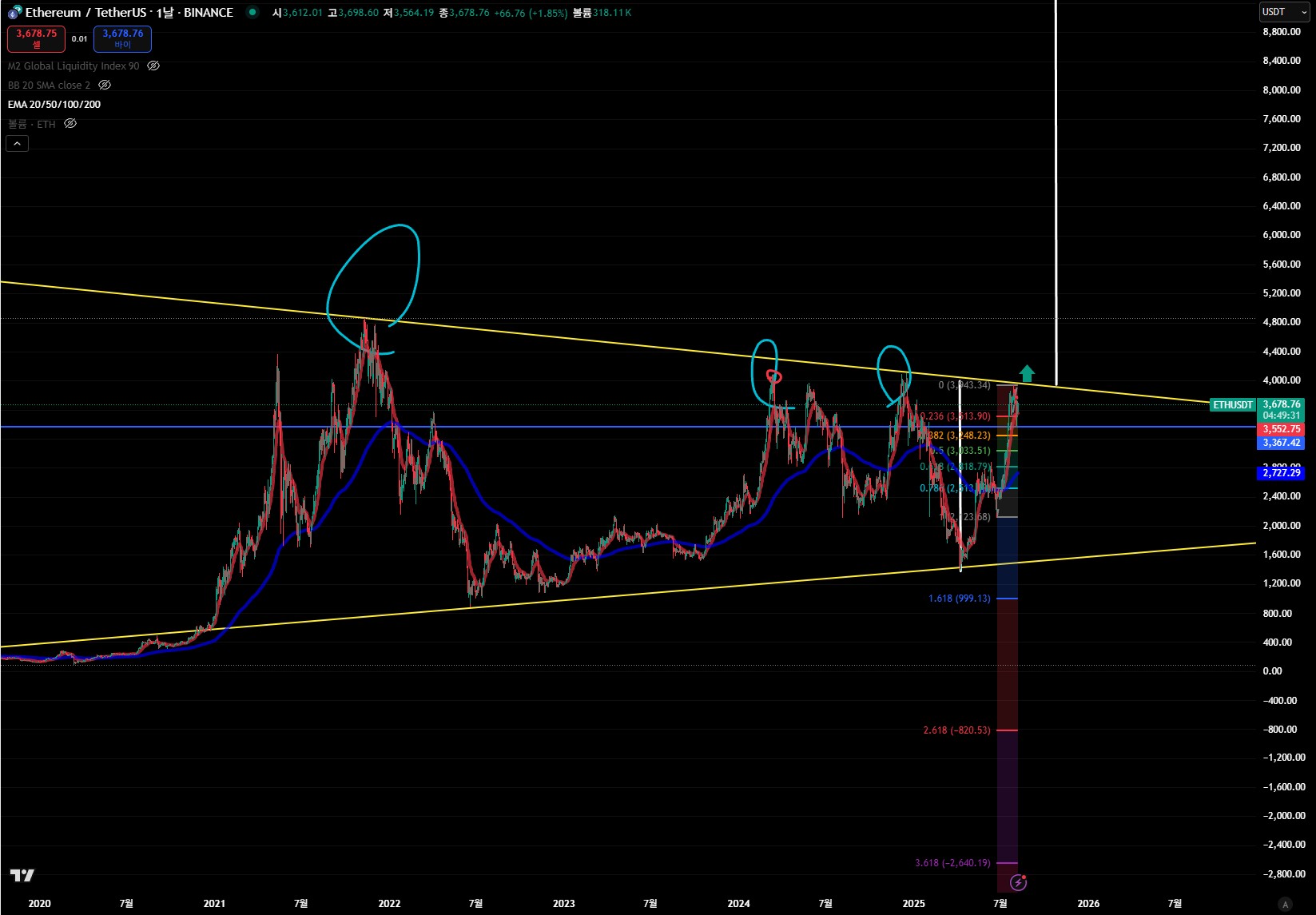Screen dimensions: 1316x915
Task: Click the ETHUSDT price label tag
Action: pyautogui.click(x=1233, y=404)
